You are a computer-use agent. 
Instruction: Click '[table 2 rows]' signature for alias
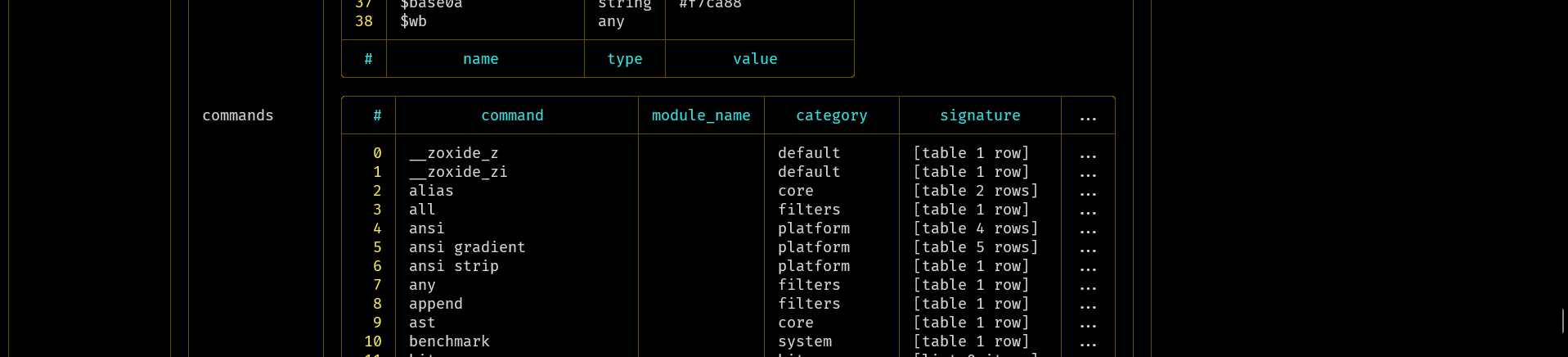pyautogui.click(x=976, y=191)
